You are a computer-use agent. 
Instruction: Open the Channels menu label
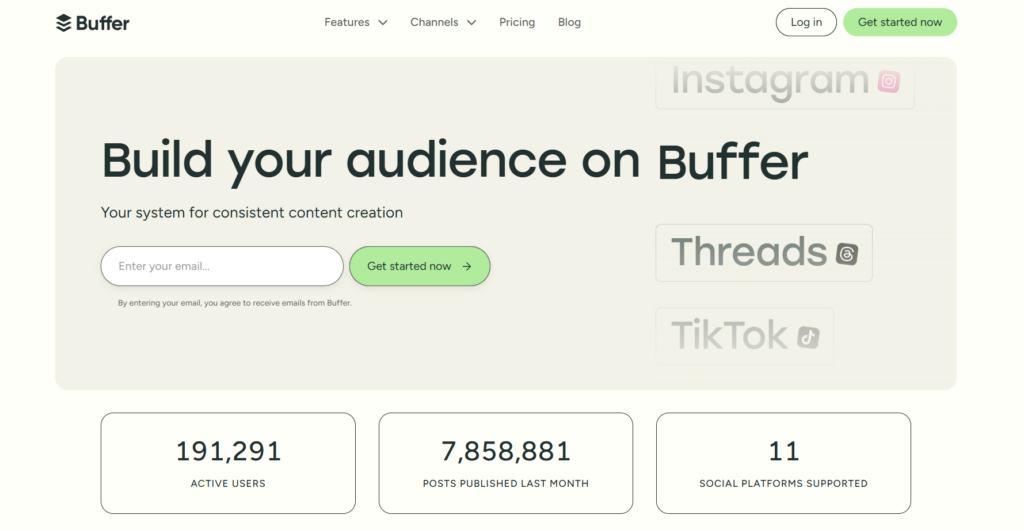coord(434,22)
